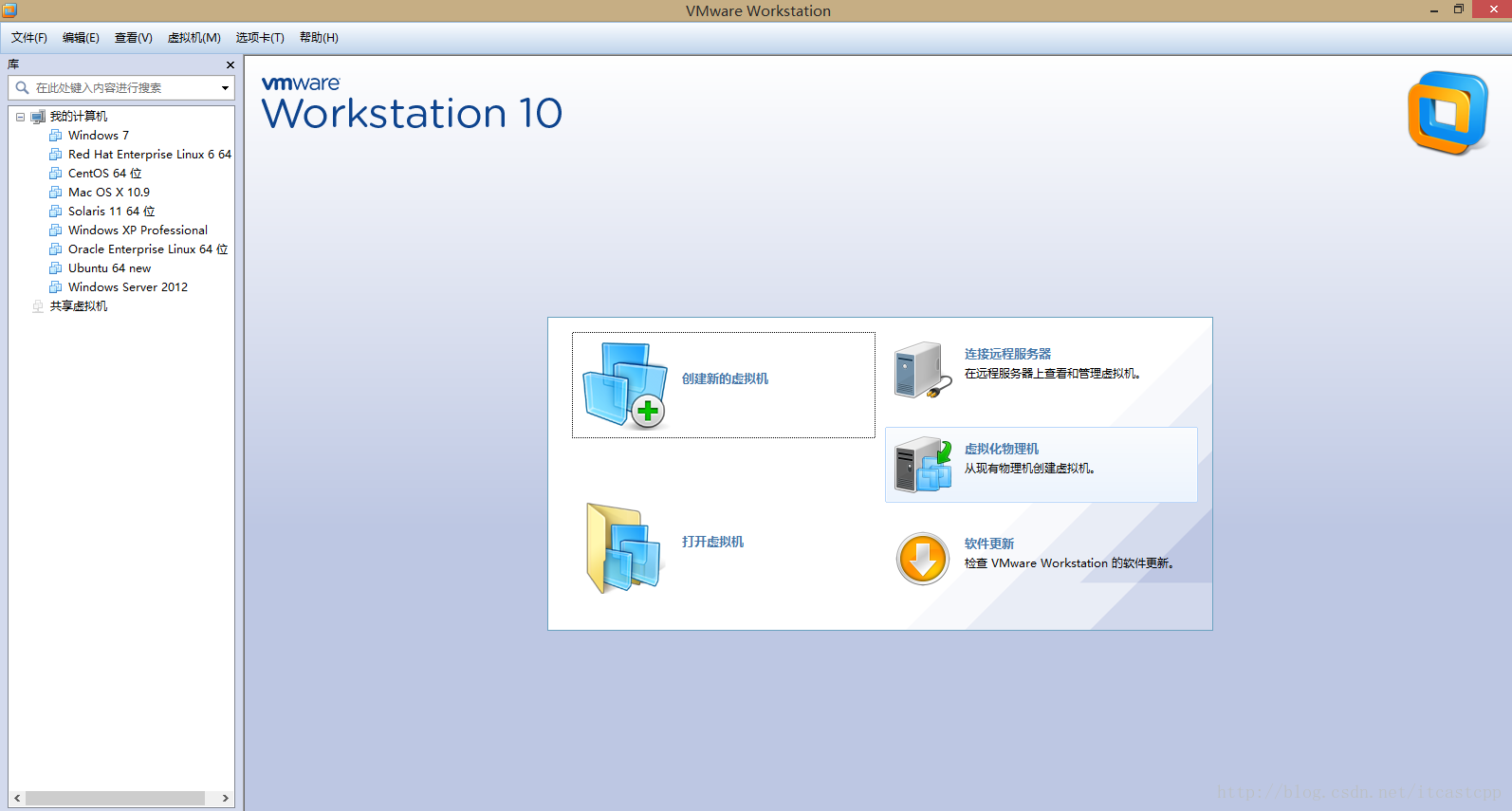1512x811 pixels.
Task: Click the library scrollbar left arrow
Action: coord(17,799)
